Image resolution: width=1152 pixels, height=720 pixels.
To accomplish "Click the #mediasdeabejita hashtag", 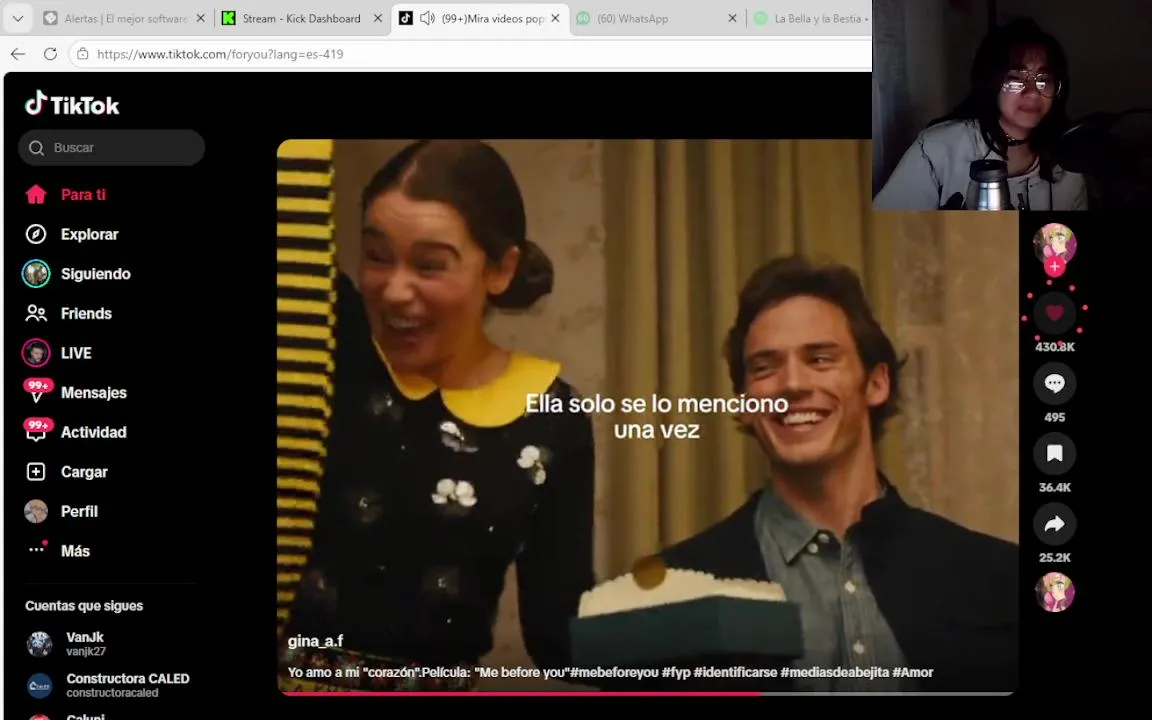I will point(835,673).
